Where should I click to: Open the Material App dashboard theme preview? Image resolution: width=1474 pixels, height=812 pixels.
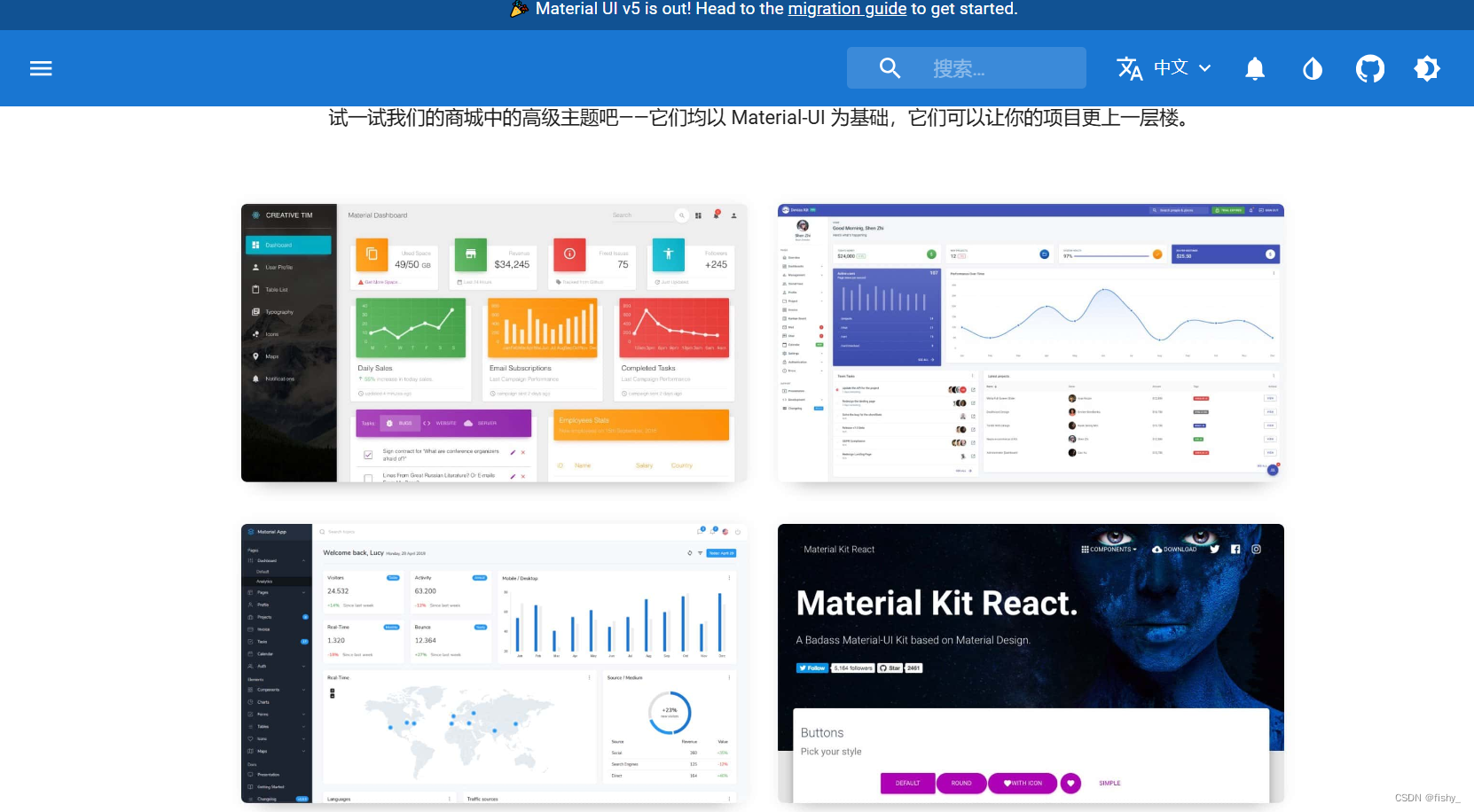[x=494, y=664]
